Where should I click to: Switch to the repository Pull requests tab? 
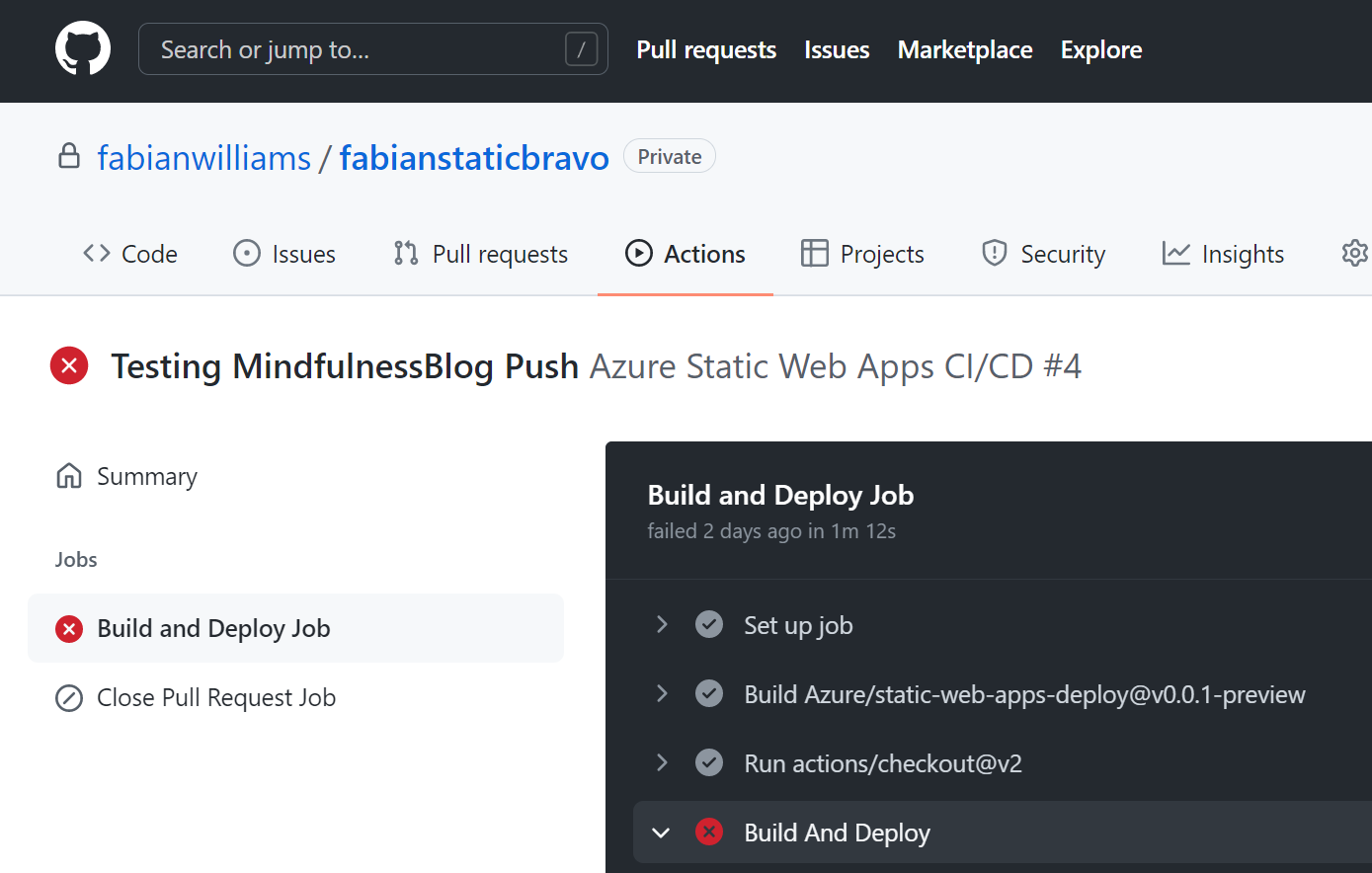[x=480, y=254]
